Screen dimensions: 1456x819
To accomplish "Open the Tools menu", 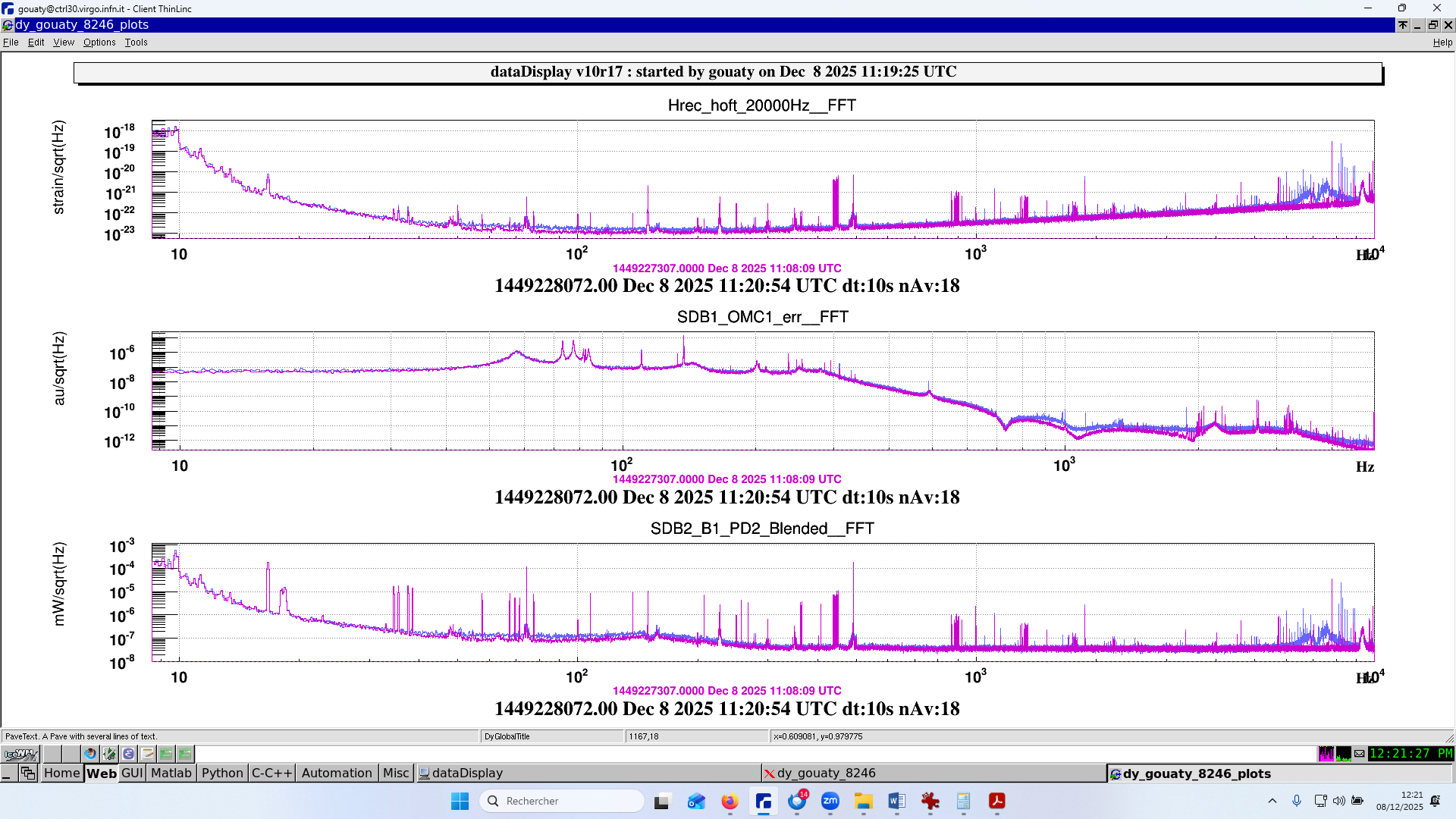I will [x=136, y=42].
